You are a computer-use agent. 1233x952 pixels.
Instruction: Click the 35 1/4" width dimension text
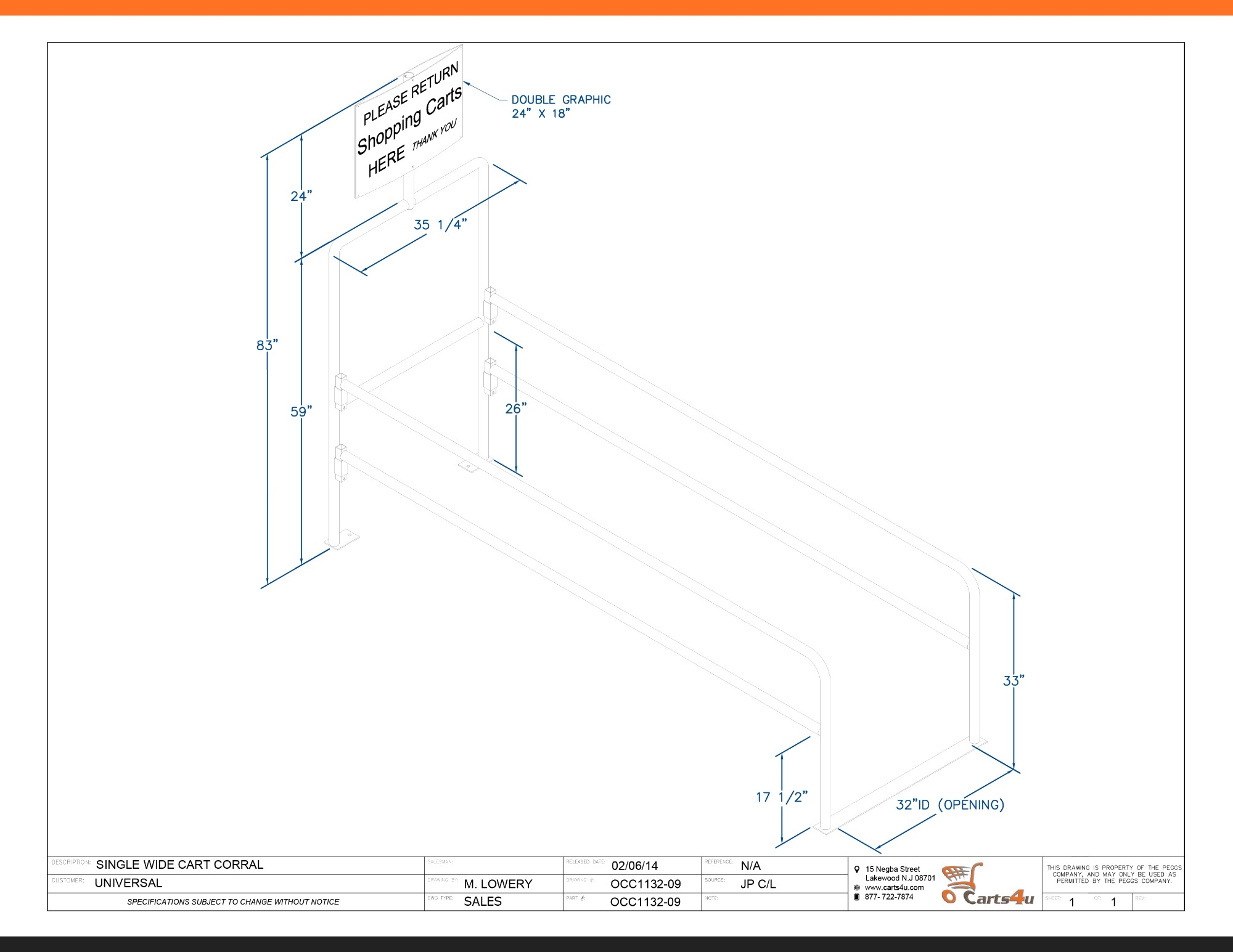440,225
